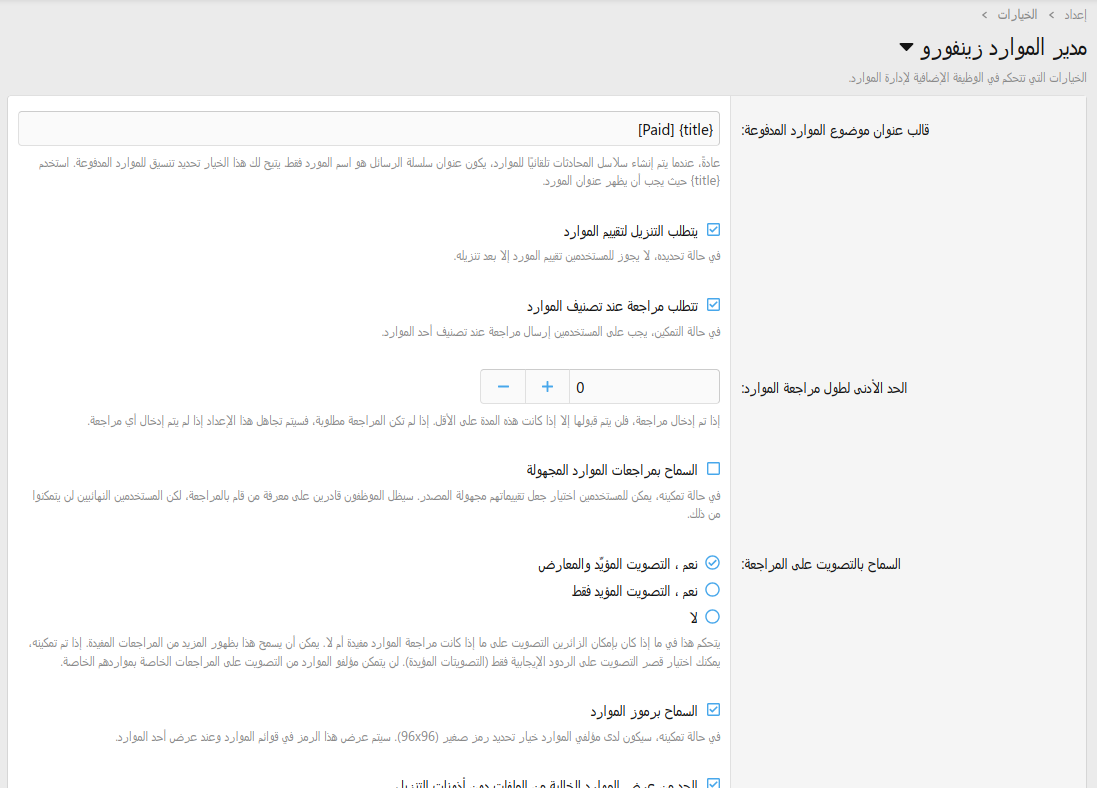Toggle 'تتطلب مراجعة عند تصنيف الموارد' checkbox

[x=713, y=305]
